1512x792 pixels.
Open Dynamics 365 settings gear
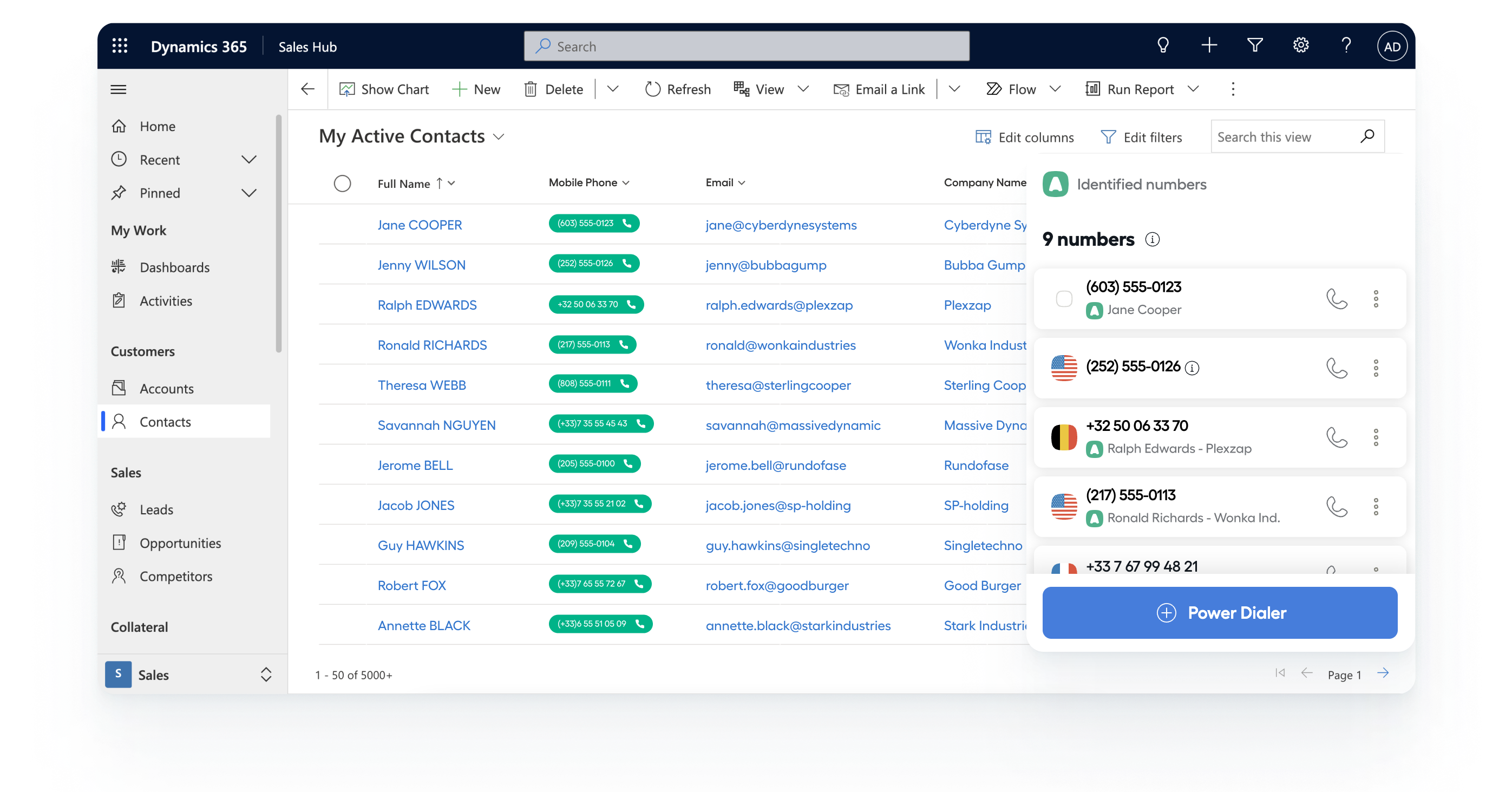(1300, 45)
